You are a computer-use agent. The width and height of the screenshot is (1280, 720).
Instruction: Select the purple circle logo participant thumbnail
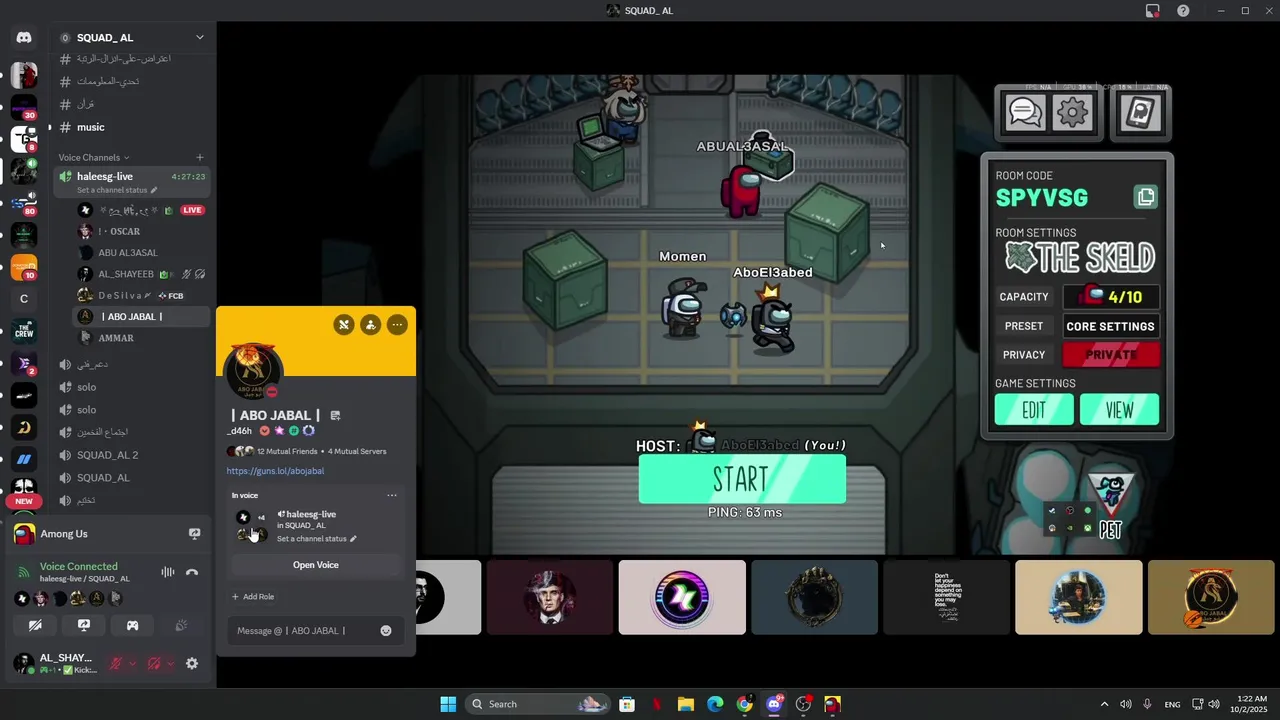(682, 597)
